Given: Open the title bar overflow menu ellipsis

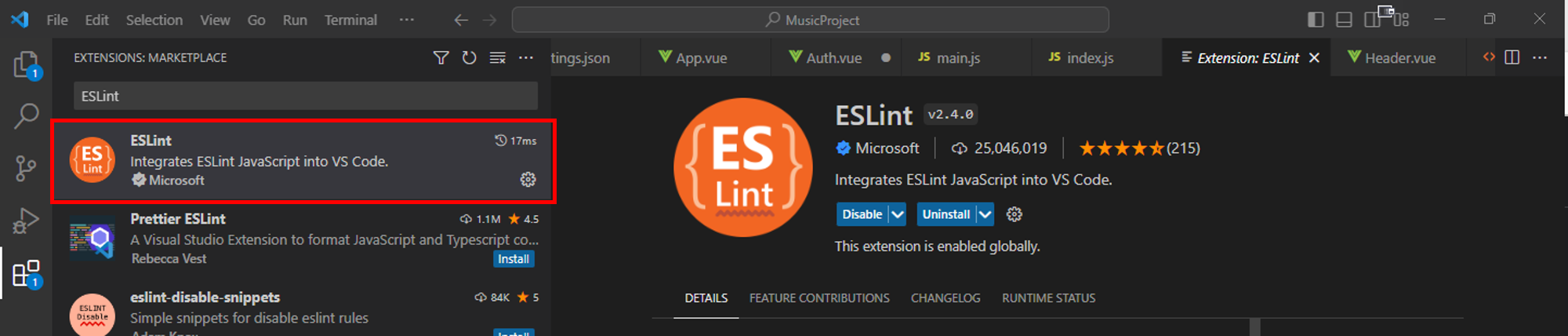Looking at the screenshot, I should point(406,20).
